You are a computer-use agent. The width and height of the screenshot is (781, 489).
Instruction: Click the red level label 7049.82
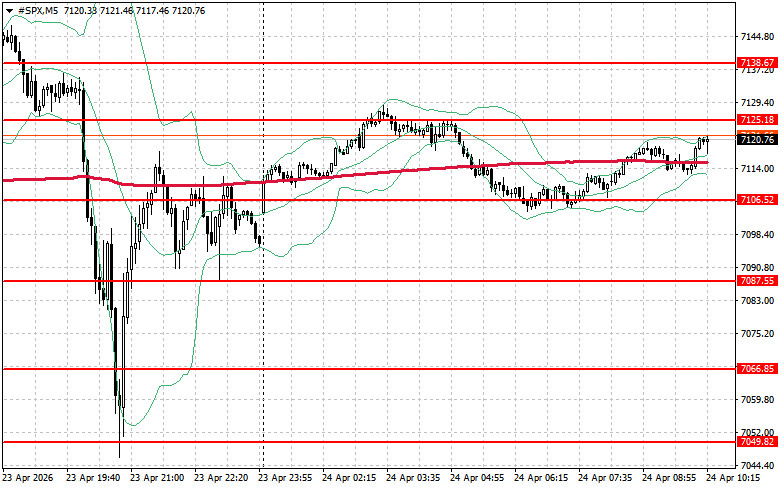[x=757, y=442]
